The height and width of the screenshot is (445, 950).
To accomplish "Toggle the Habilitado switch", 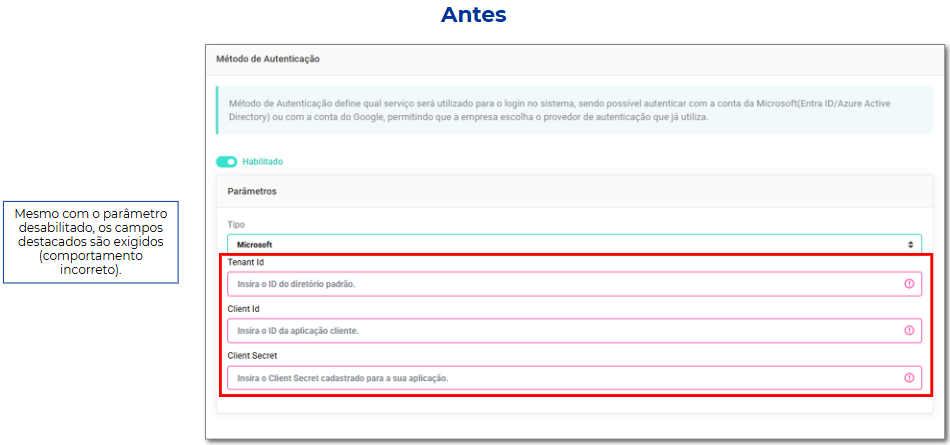I will (x=226, y=162).
